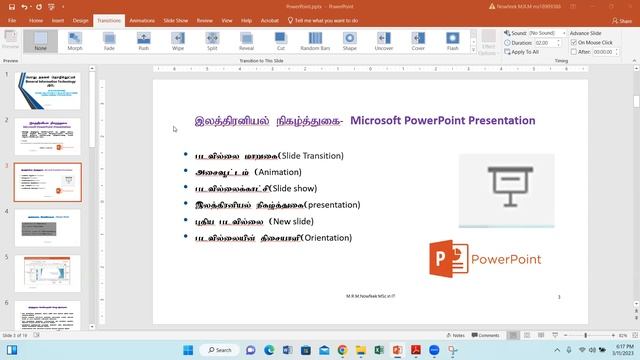Switch to the Review tab
This screenshot has height=360, width=640.
pyautogui.click(x=204, y=20)
